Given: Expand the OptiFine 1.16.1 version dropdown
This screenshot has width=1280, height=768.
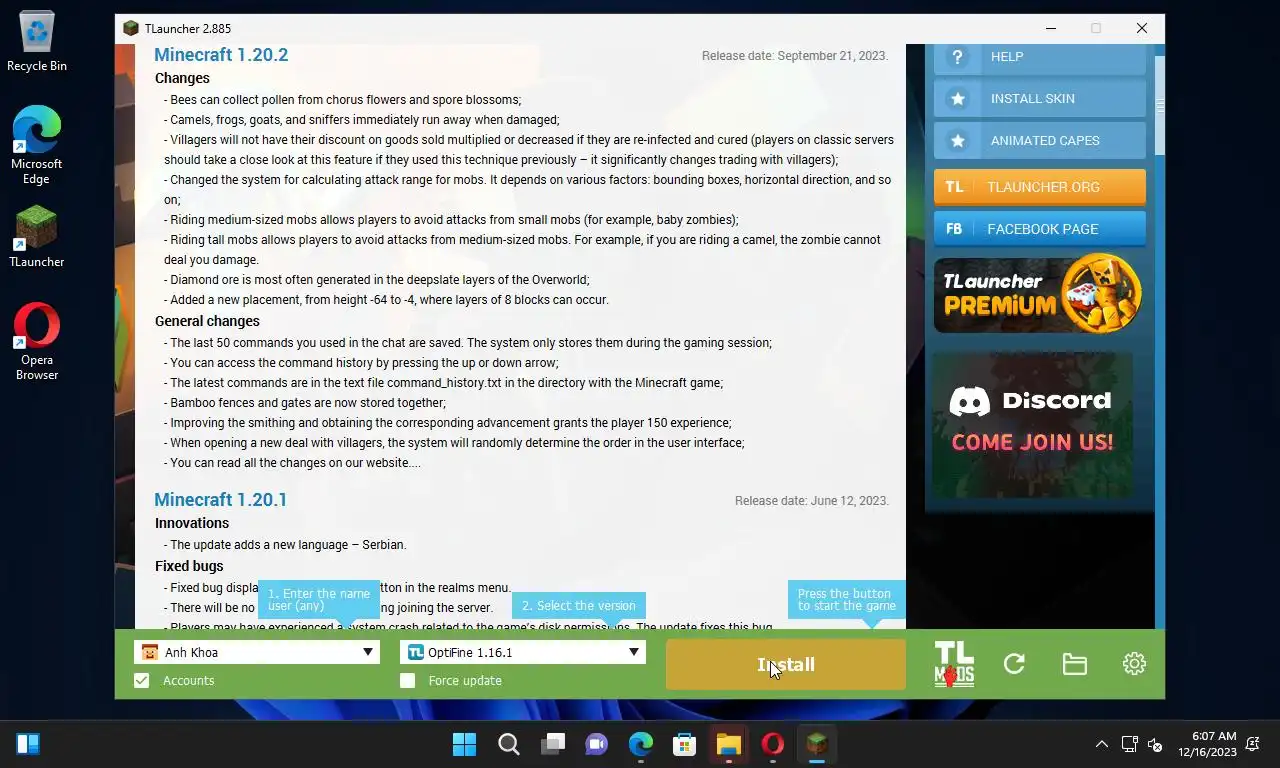Looking at the screenshot, I should pos(634,653).
